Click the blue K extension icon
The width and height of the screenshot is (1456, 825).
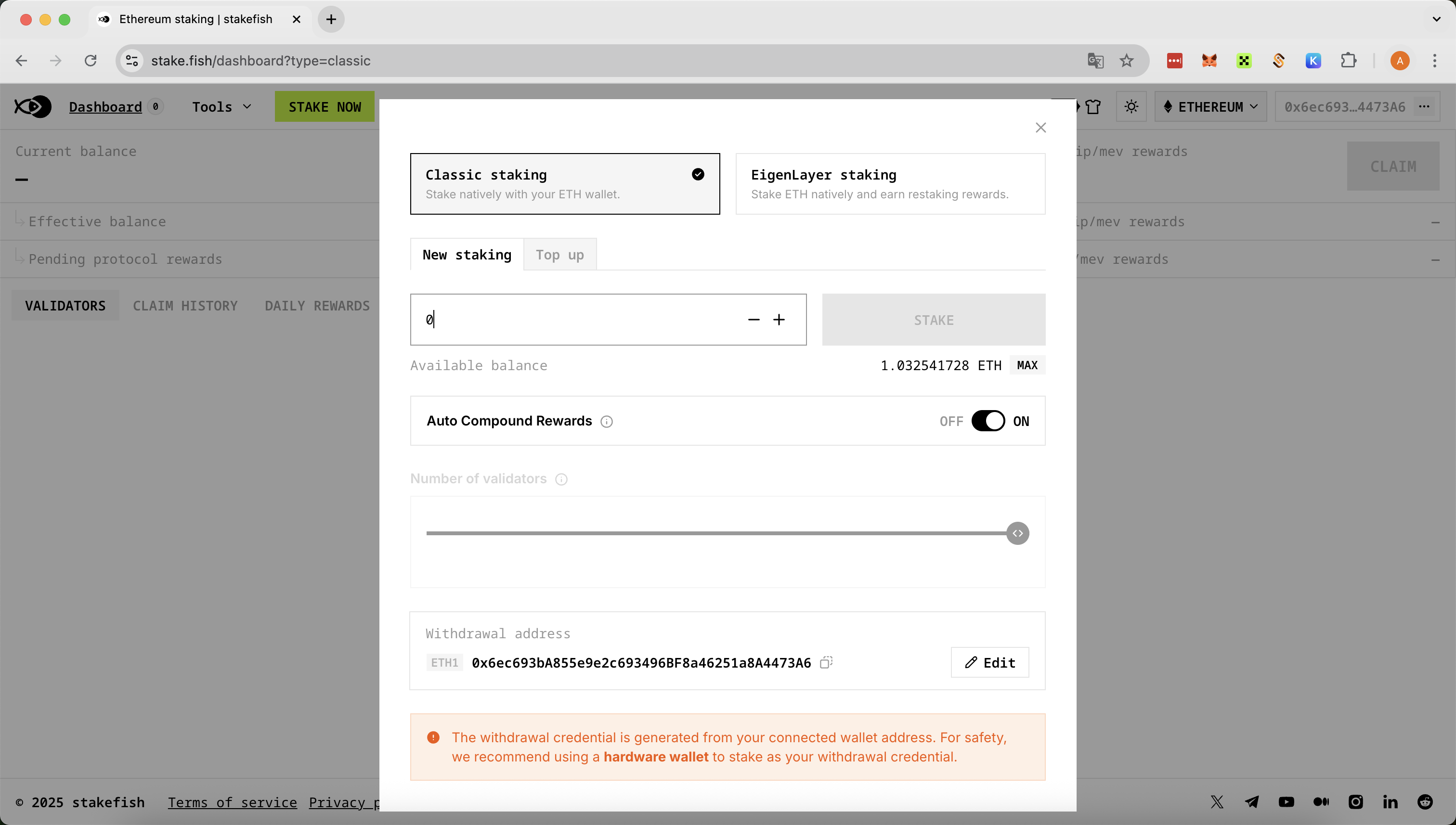coord(1313,61)
